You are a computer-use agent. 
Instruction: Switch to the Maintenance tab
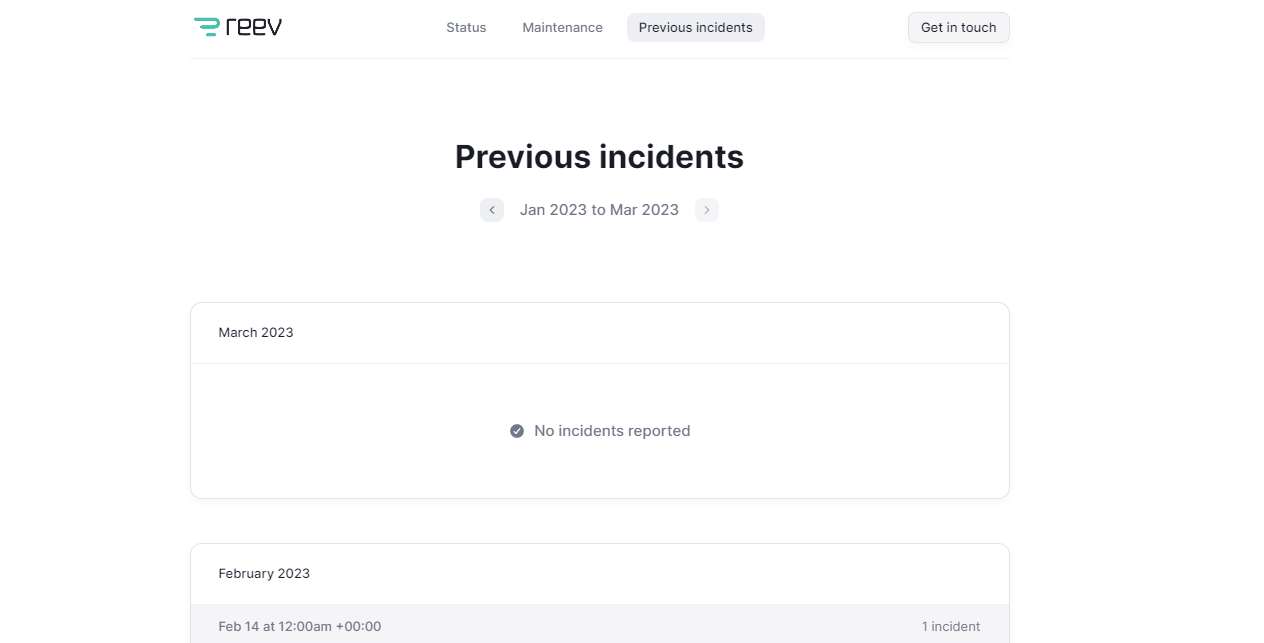562,28
